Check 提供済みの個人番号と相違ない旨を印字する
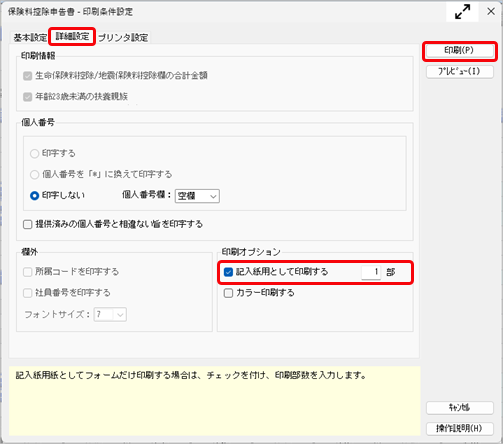 point(27,224)
